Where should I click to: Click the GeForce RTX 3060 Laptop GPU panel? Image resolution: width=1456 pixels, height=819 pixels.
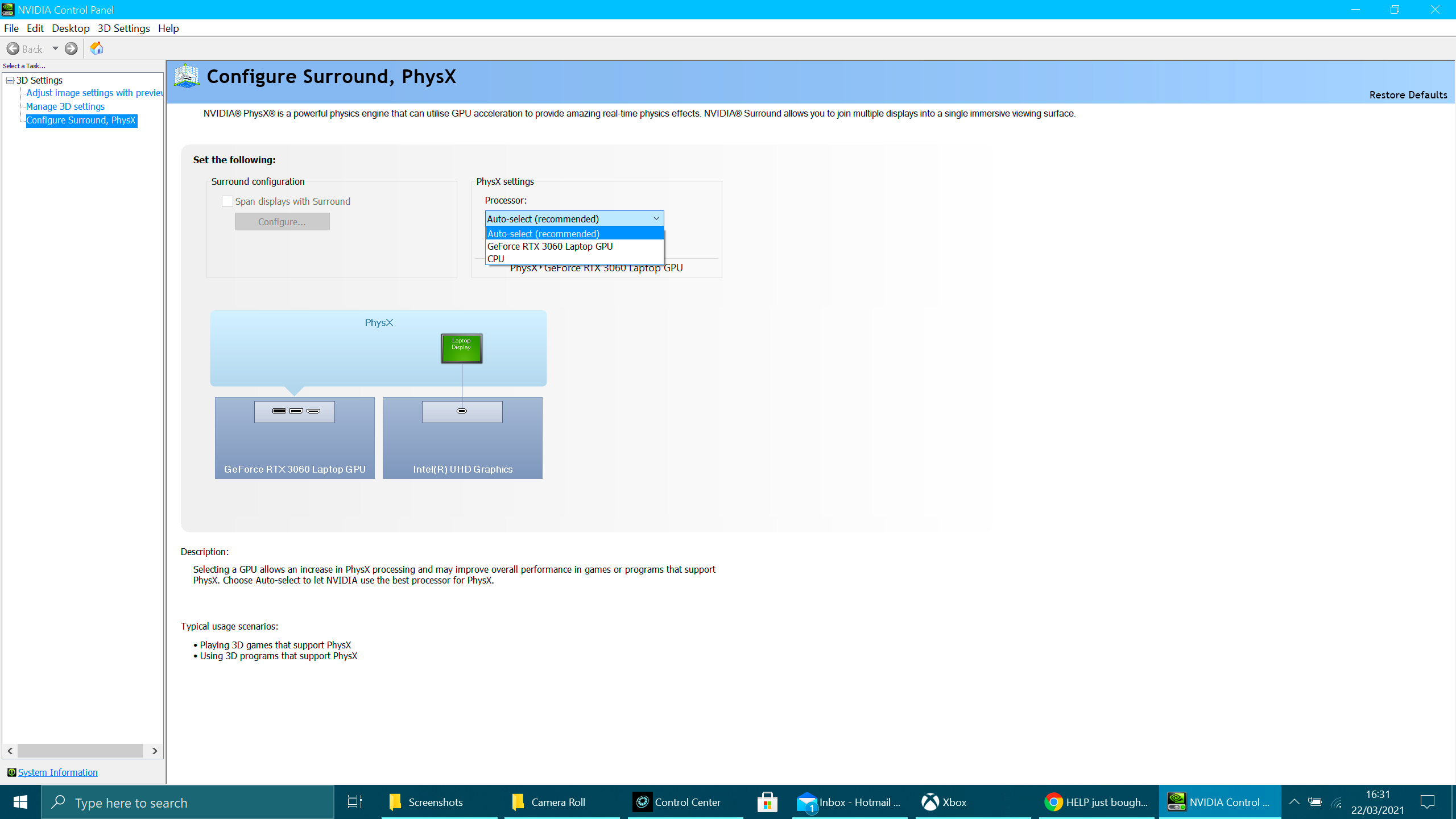click(x=295, y=438)
